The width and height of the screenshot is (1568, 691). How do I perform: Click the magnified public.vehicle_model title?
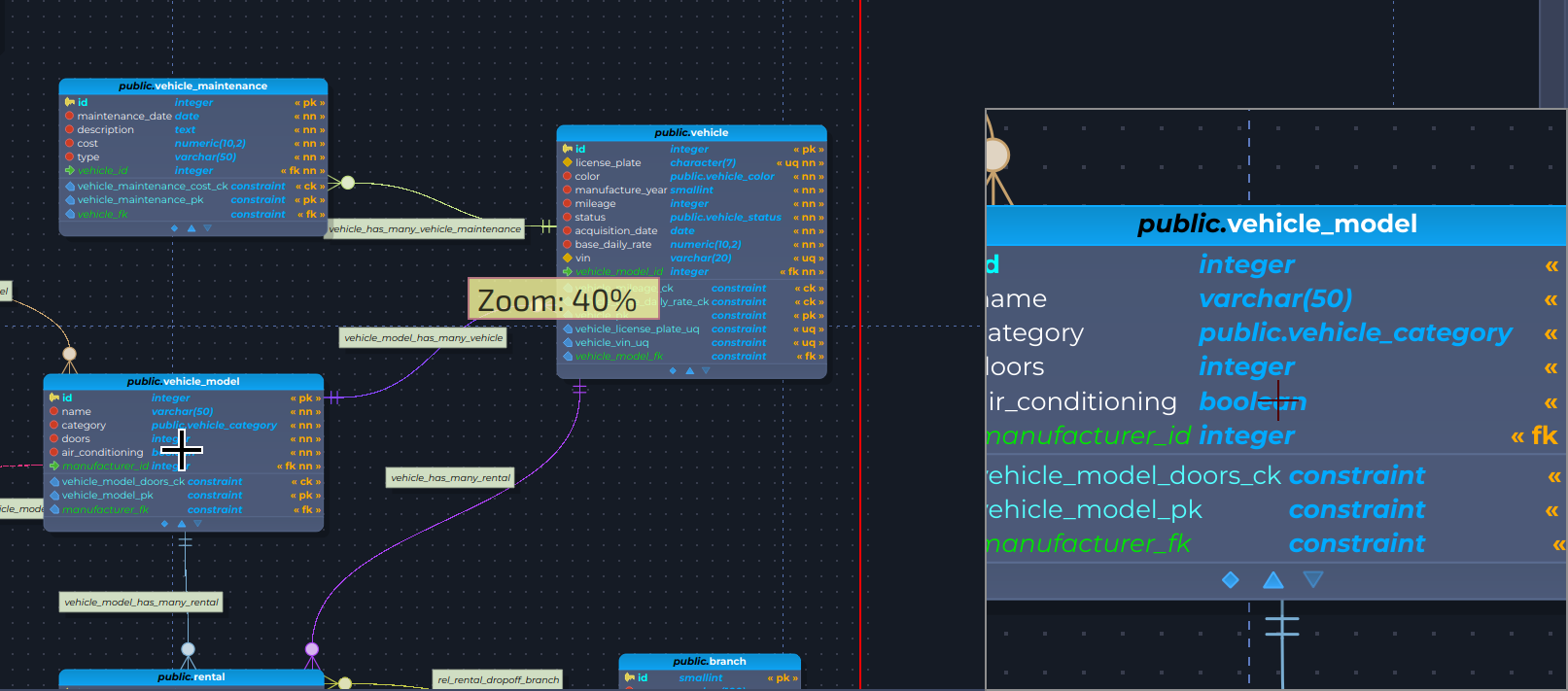tap(1277, 224)
